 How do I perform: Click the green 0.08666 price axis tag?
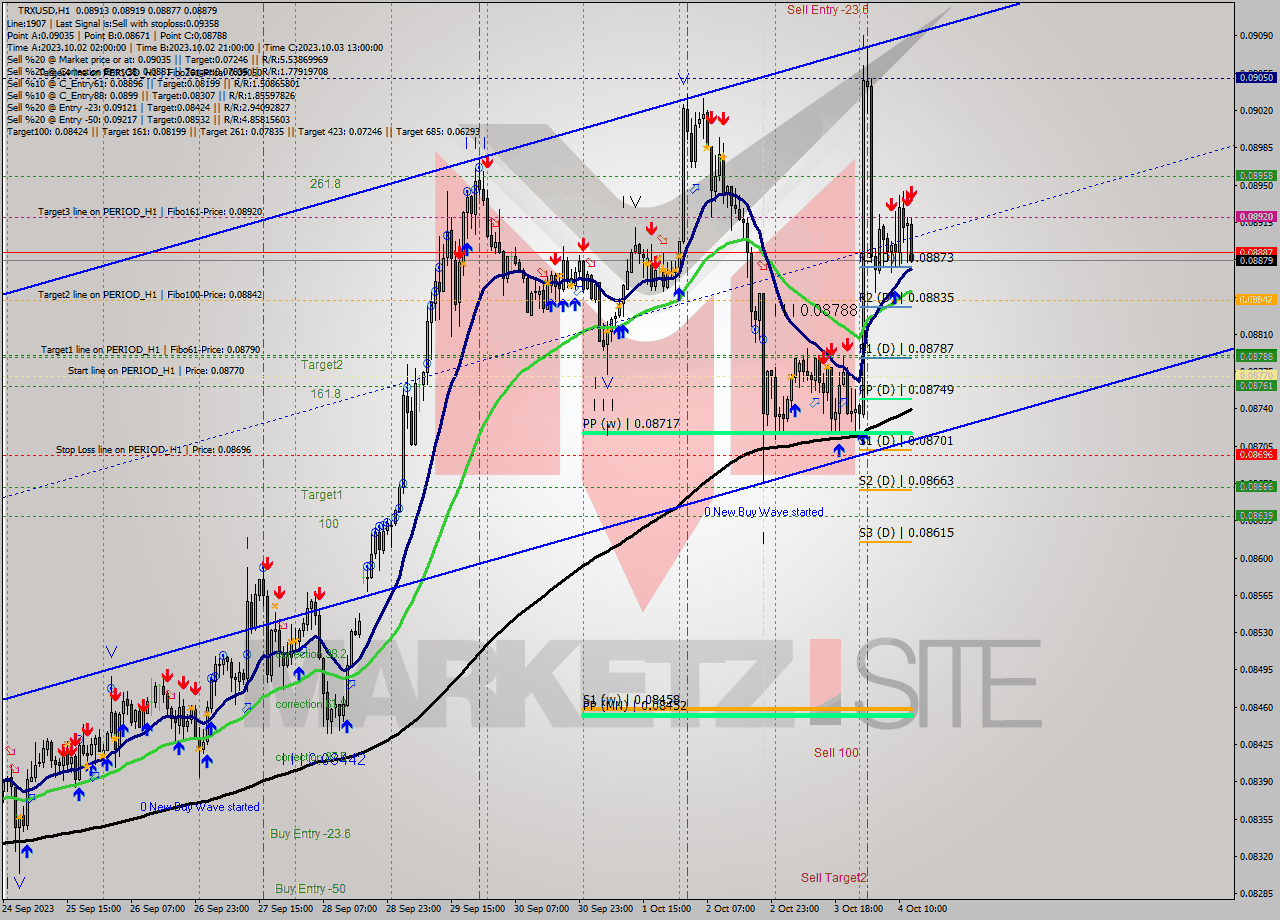coord(1256,486)
